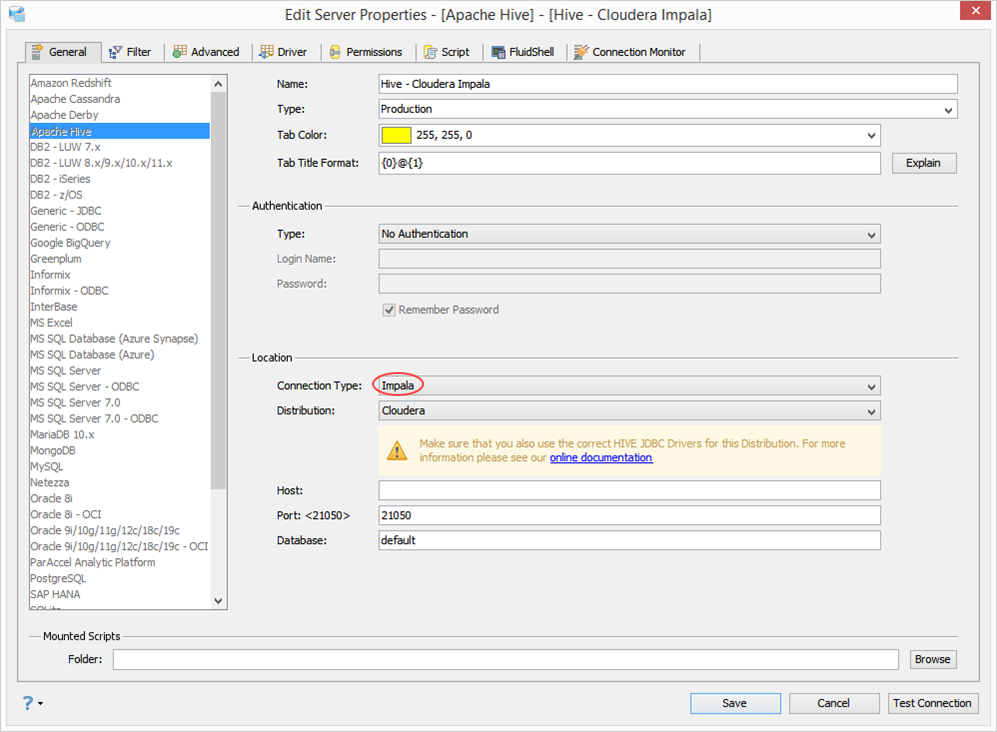Click the Name input field
This screenshot has width=997, height=732.
click(668, 84)
